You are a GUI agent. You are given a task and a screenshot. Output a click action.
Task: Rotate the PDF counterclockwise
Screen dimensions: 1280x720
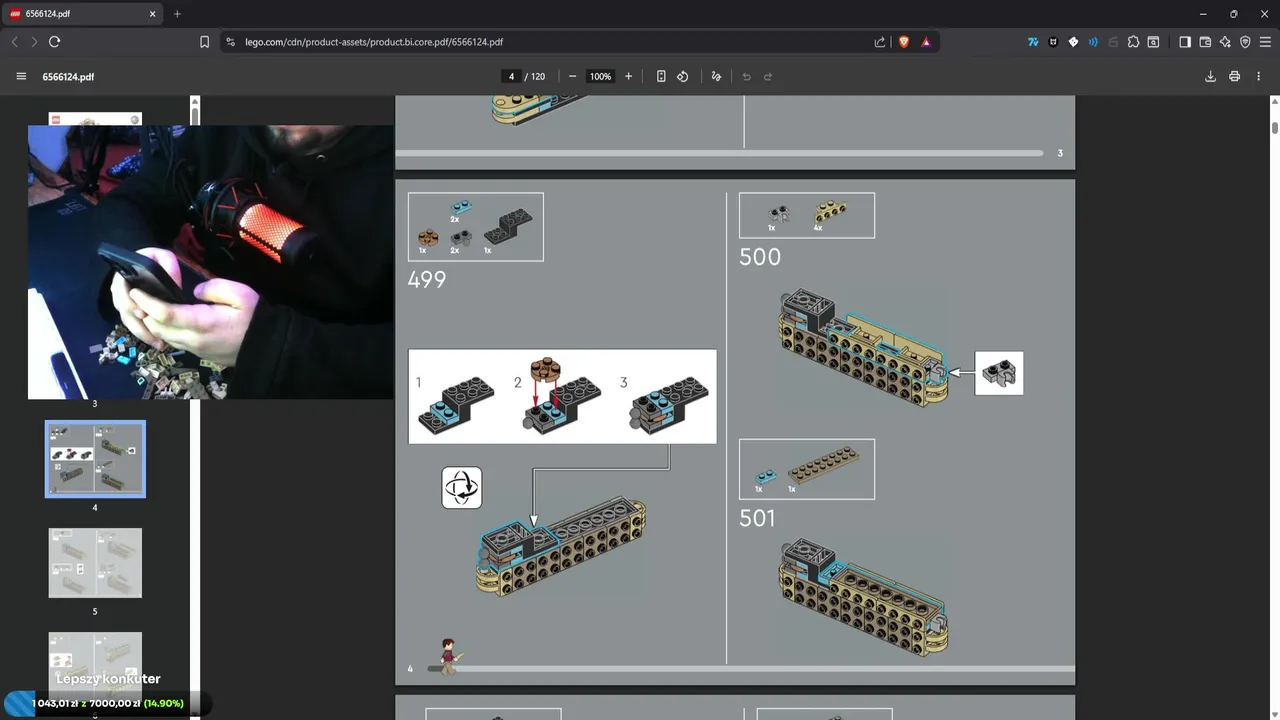pos(683,77)
